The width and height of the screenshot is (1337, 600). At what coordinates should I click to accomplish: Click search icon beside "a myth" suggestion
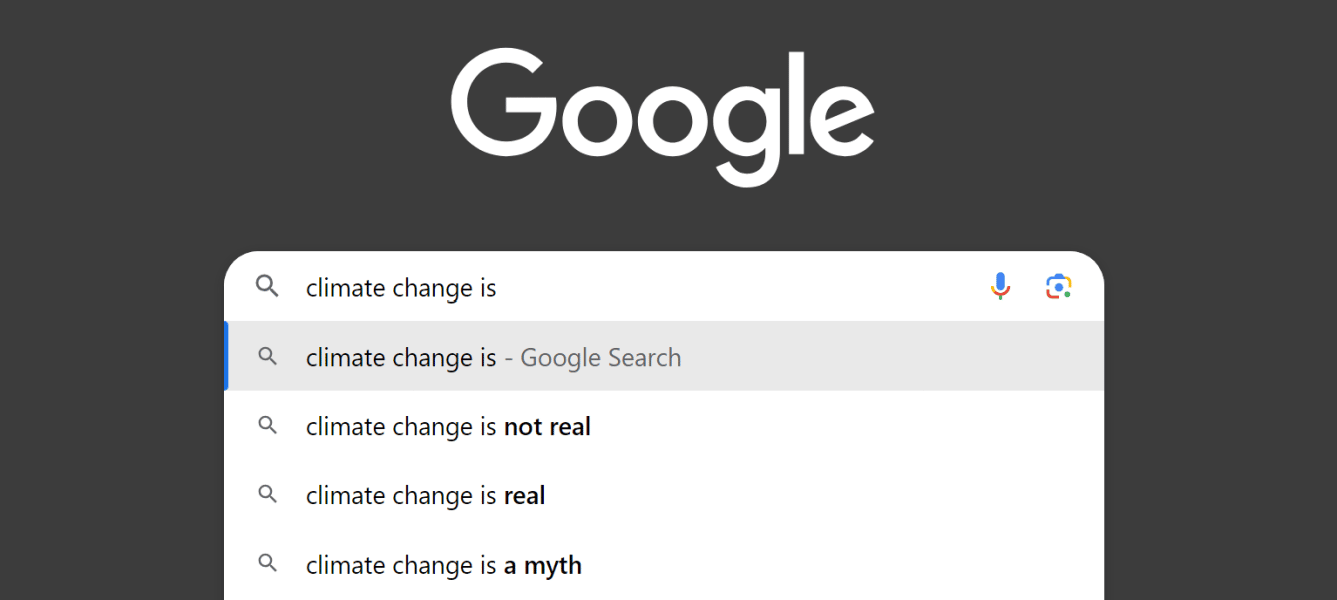pyautogui.click(x=267, y=564)
